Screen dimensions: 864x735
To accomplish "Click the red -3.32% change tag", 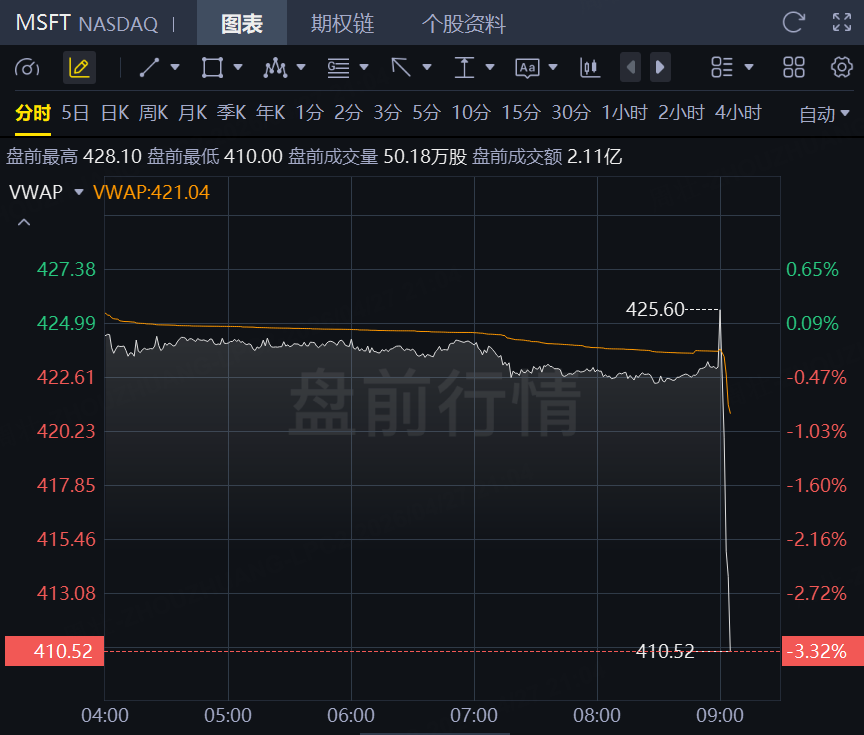I will pos(823,651).
